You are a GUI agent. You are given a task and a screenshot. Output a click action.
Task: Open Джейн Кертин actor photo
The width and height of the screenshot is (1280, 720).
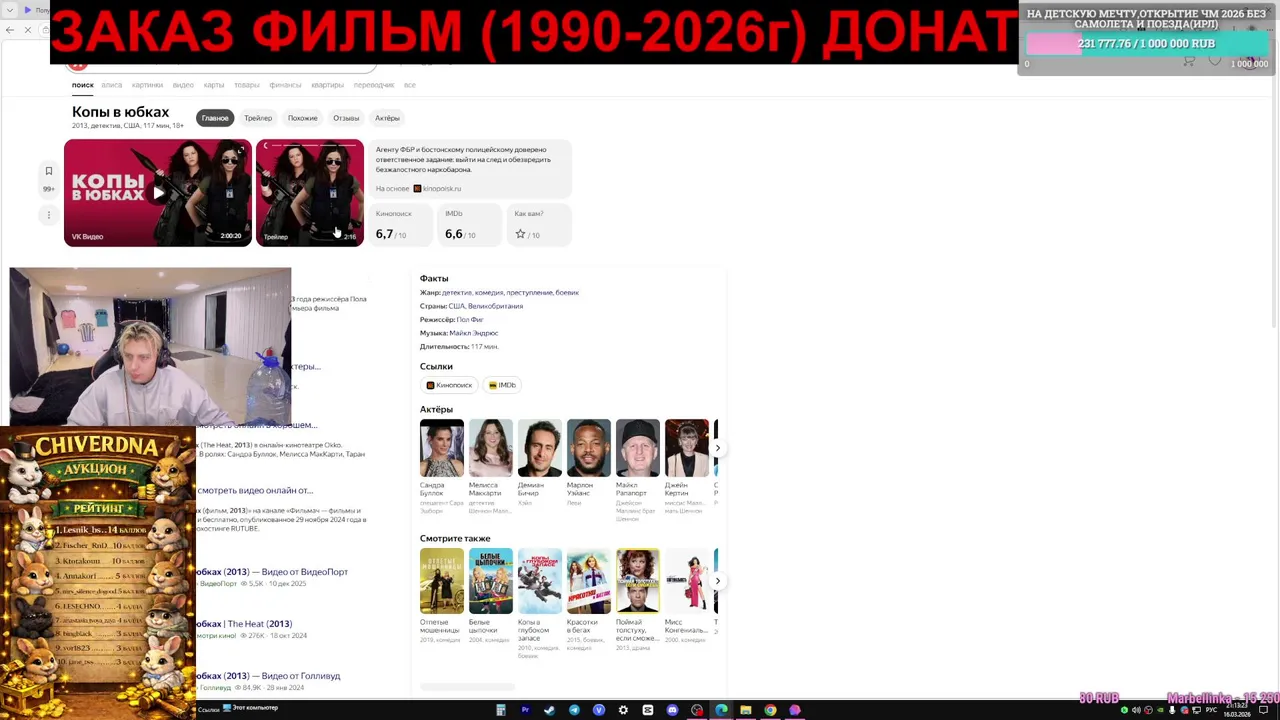(x=686, y=448)
